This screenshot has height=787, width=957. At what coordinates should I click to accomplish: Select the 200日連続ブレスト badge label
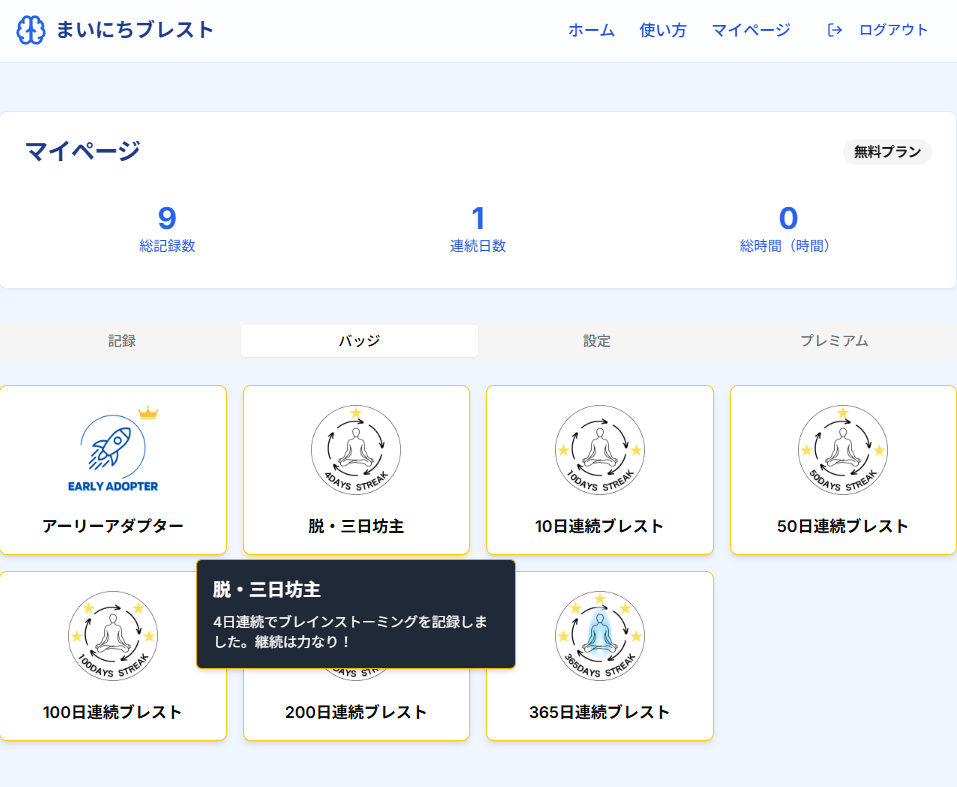tap(356, 712)
